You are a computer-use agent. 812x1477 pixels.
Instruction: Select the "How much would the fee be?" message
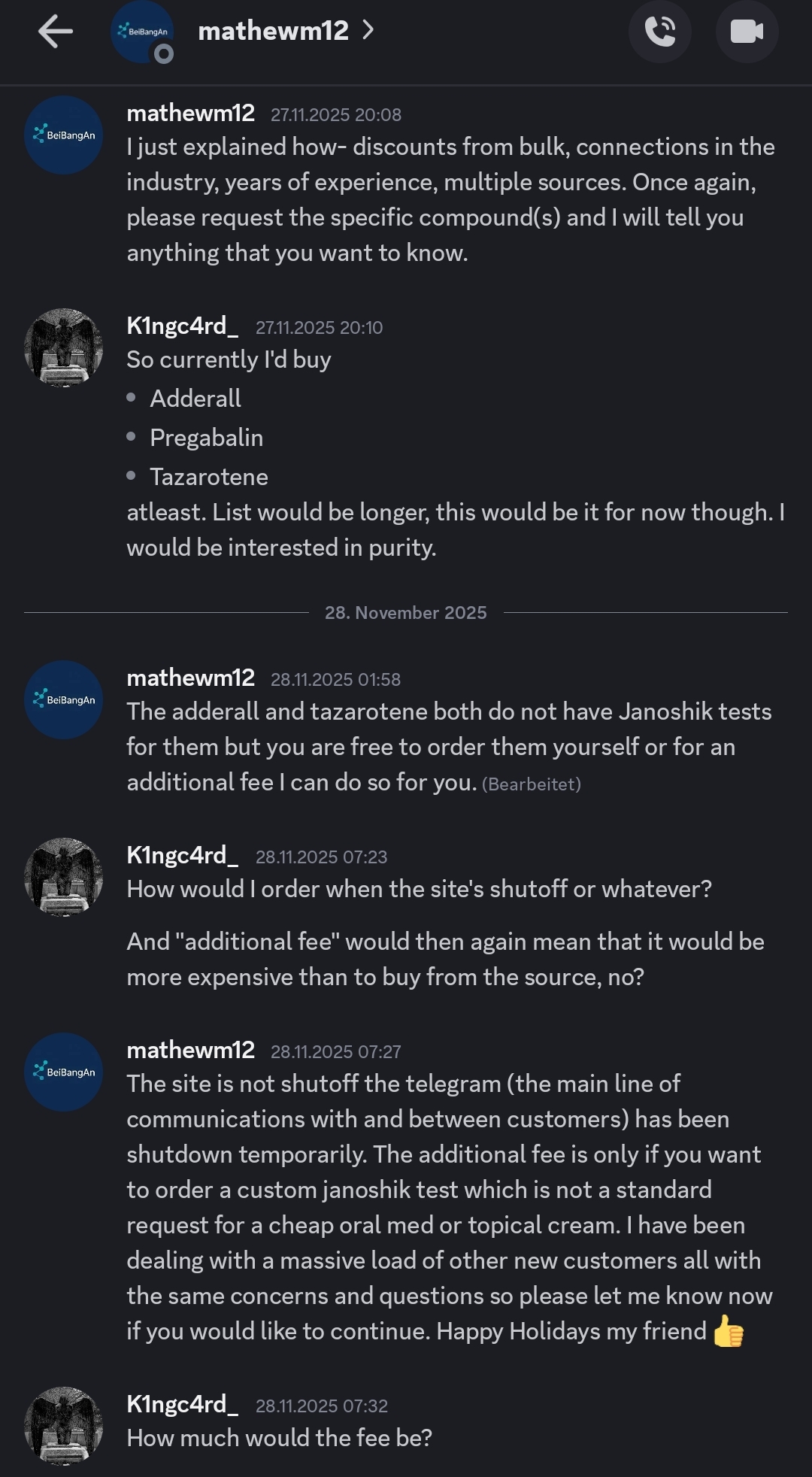[x=280, y=1438]
